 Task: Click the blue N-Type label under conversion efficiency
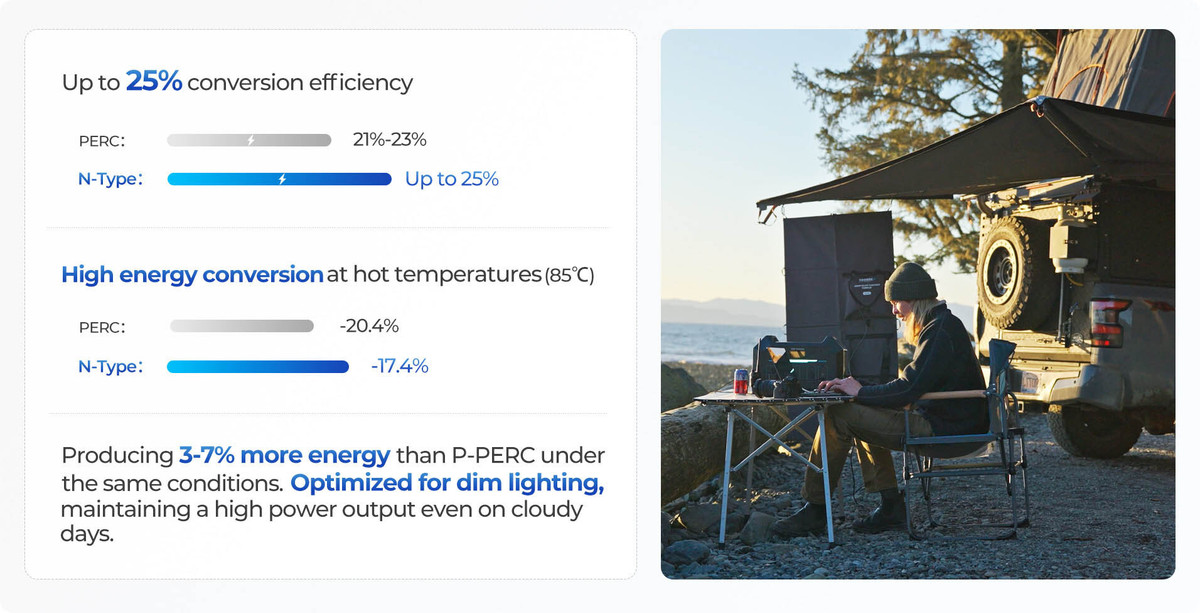tap(110, 180)
